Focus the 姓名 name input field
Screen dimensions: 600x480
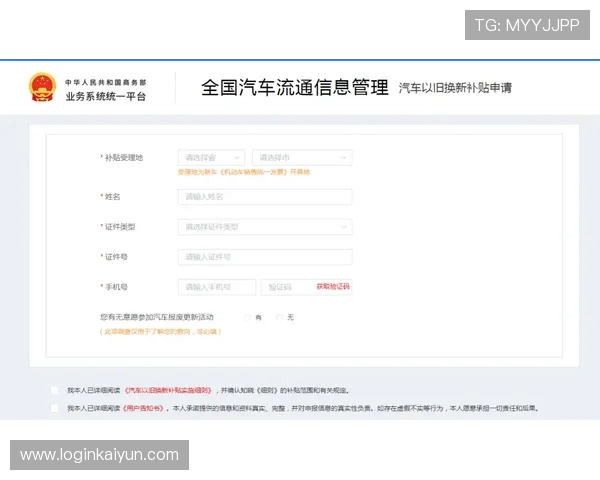tap(265, 197)
